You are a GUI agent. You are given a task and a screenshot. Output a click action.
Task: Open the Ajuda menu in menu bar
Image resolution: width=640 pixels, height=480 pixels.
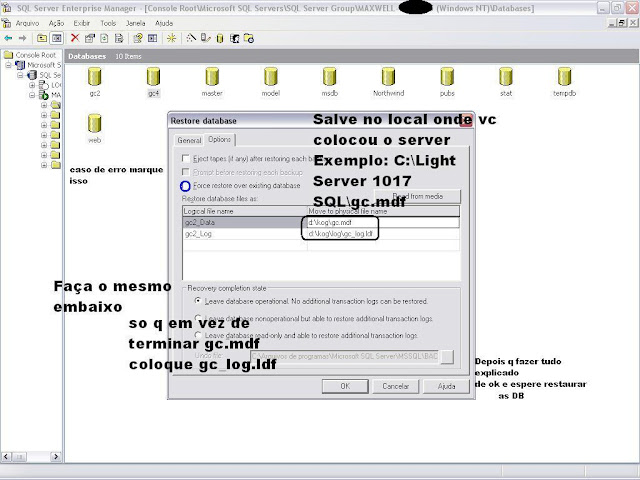[x=164, y=23]
